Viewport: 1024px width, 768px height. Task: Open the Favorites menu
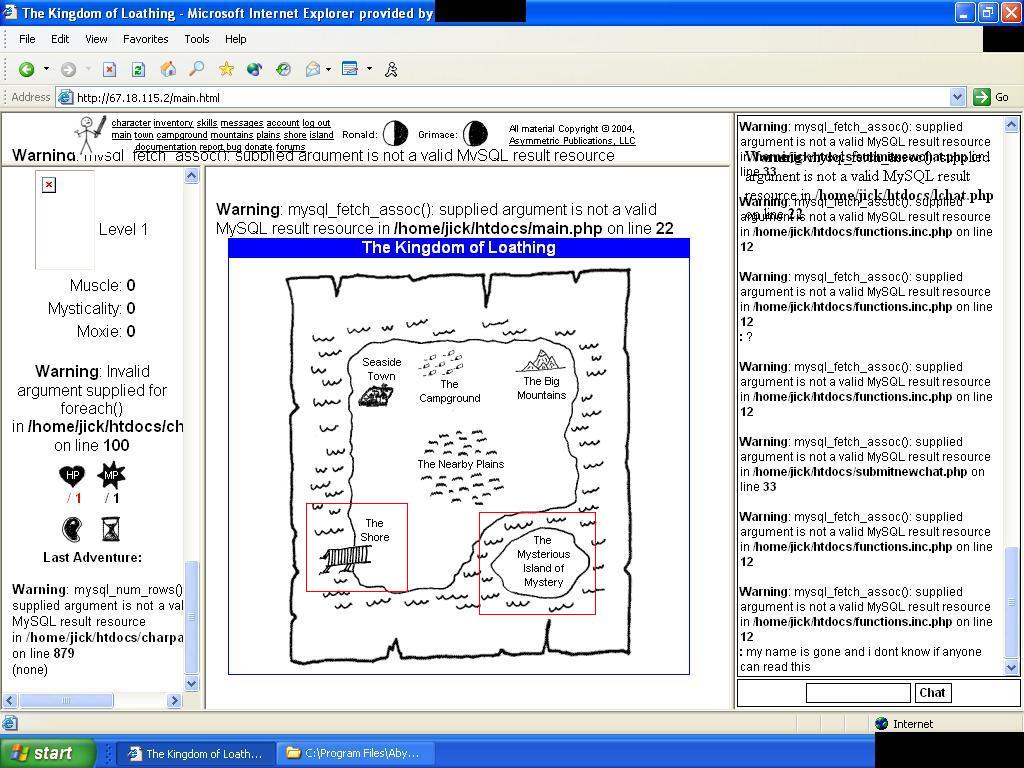point(145,39)
